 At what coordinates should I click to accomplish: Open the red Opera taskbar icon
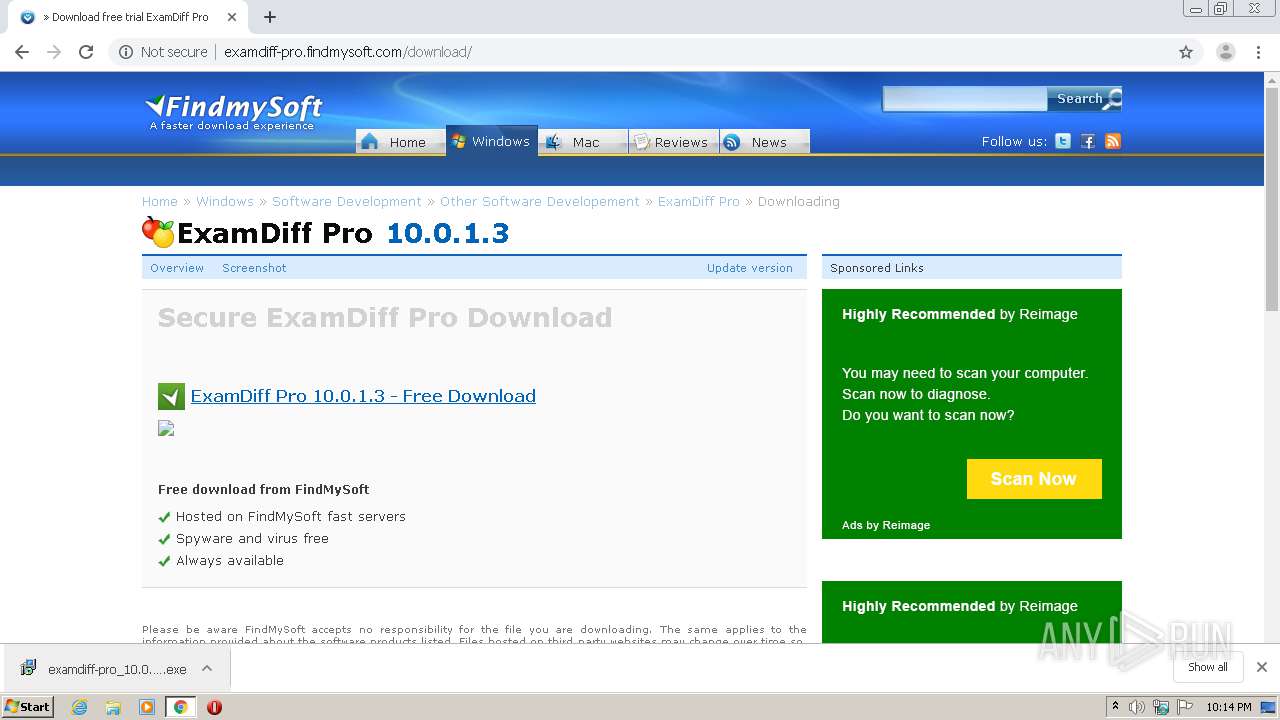coord(214,707)
